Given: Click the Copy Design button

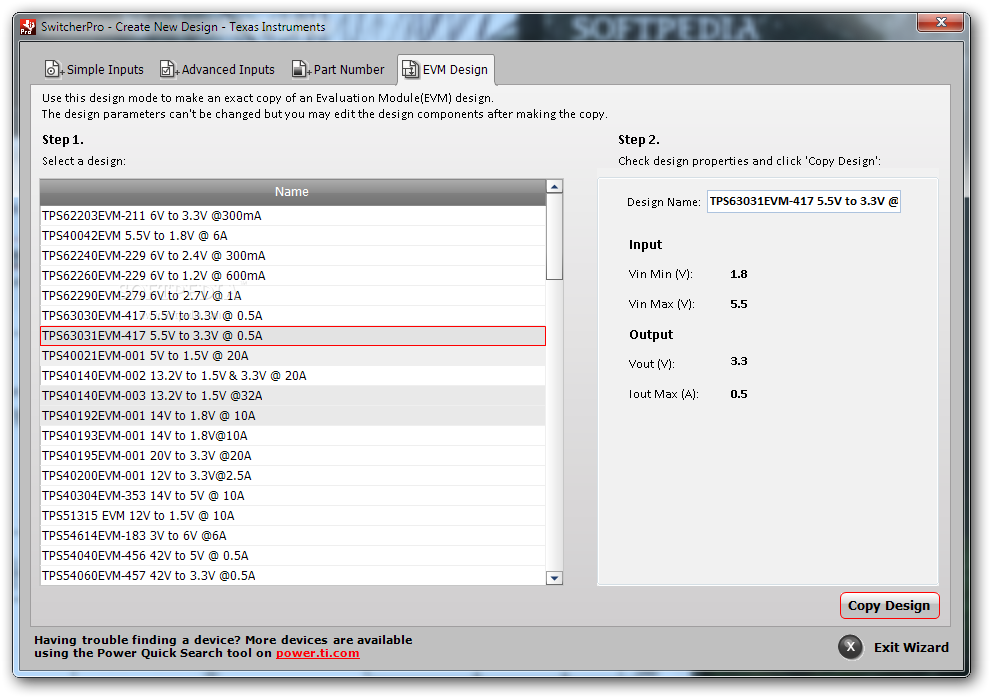Looking at the screenshot, I should 889,605.
